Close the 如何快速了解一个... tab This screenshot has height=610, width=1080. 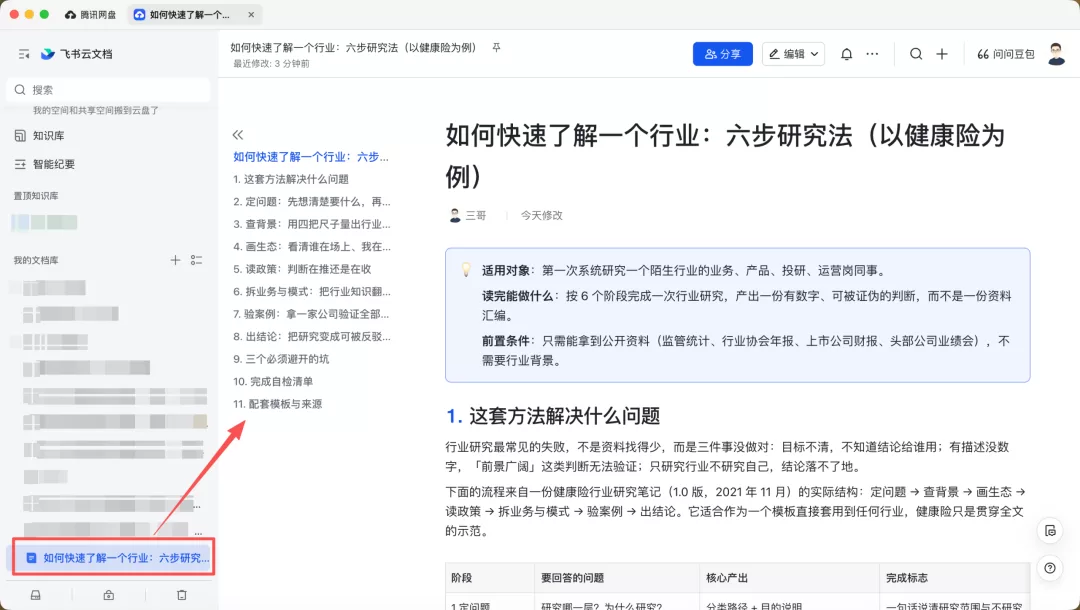coord(251,14)
